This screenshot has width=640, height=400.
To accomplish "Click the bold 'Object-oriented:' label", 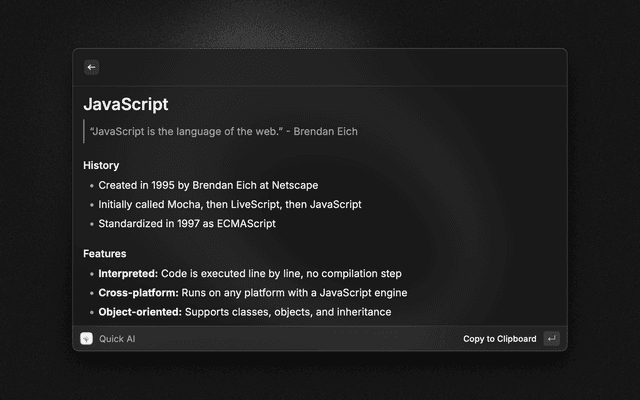I will (140, 312).
